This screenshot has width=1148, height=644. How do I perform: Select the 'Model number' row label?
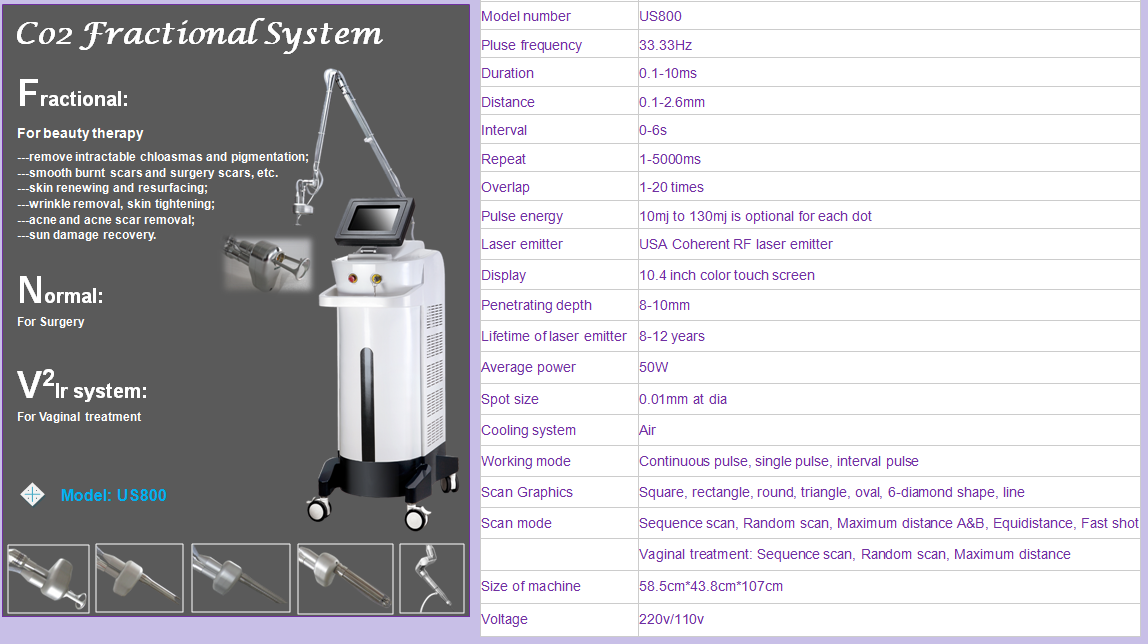[x=526, y=16]
